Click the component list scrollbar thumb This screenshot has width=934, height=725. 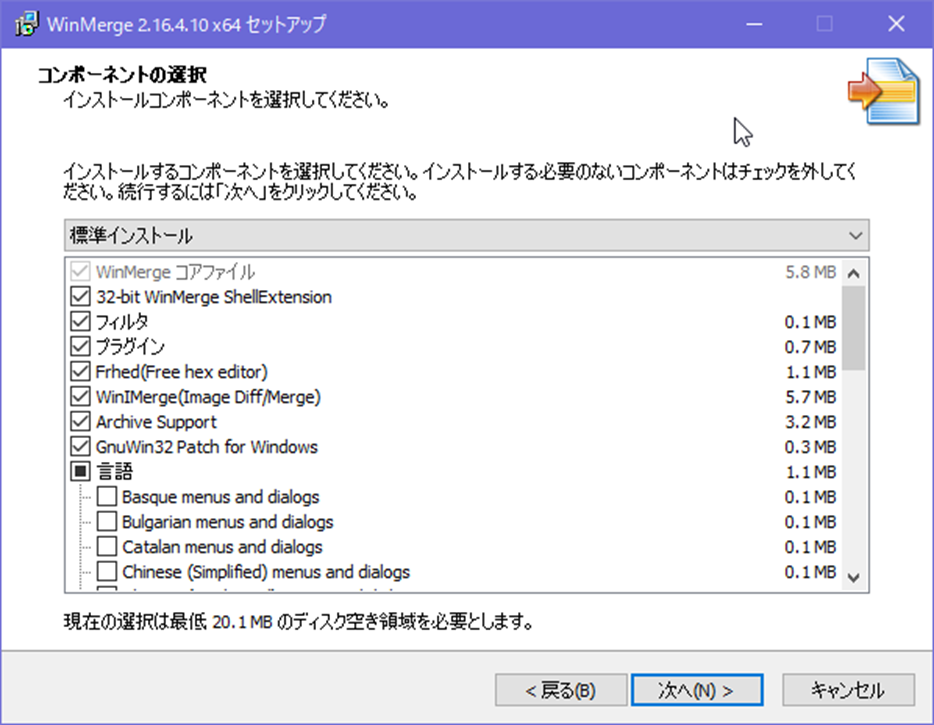pos(854,328)
